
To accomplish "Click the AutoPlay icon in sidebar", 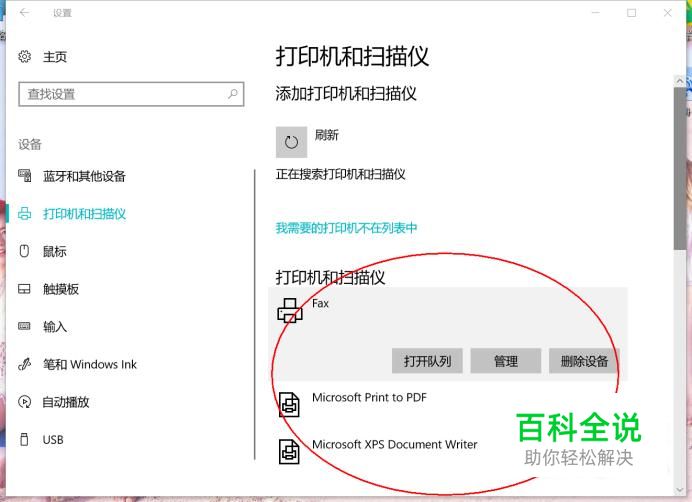I will pos(24,401).
